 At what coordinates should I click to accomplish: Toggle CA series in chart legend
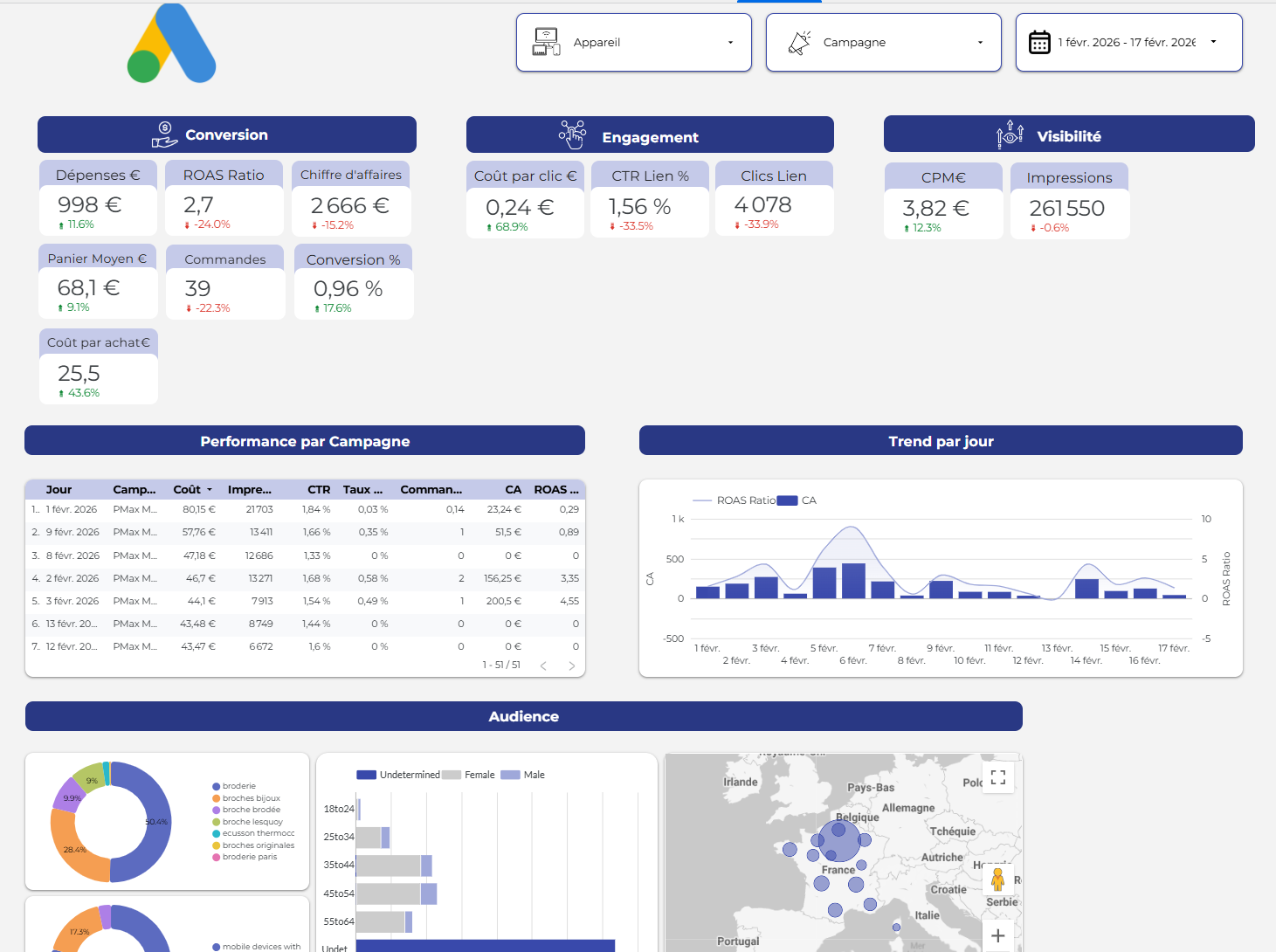[797, 500]
